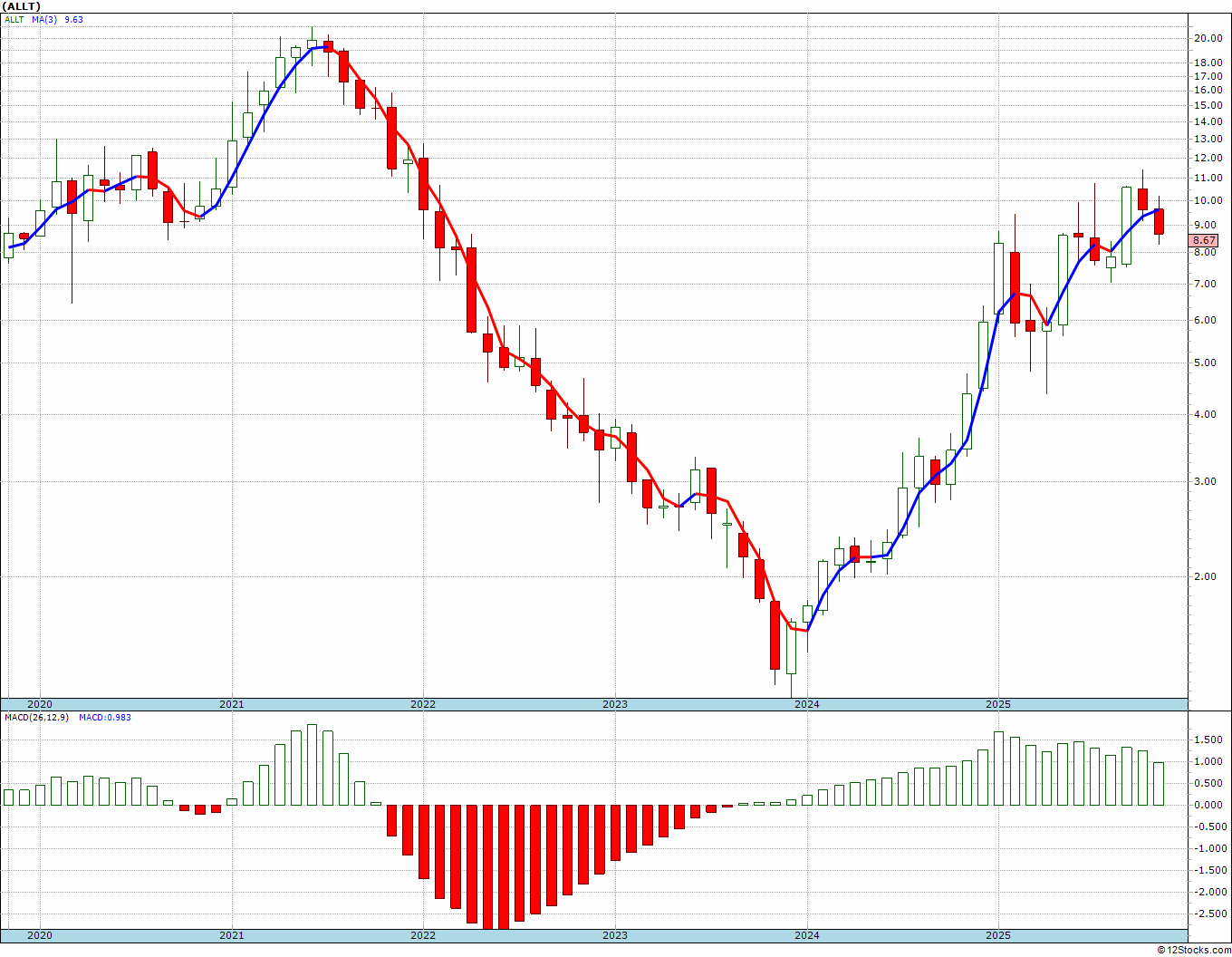This screenshot has width=1232, height=957.
Task: Click the 17.00 price axis label
Action: point(1208,76)
